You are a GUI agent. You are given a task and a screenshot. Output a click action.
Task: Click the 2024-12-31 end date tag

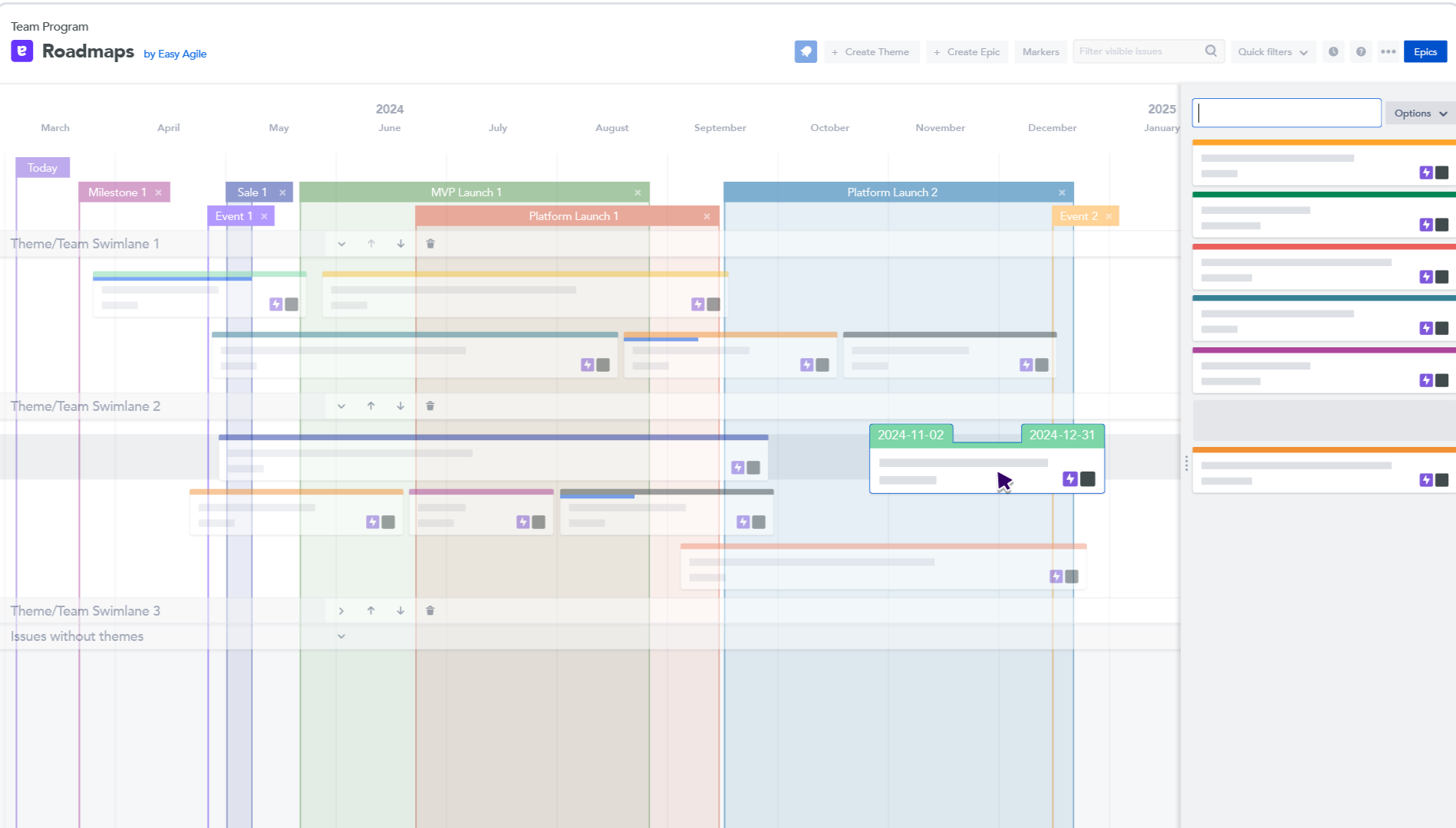point(1062,435)
